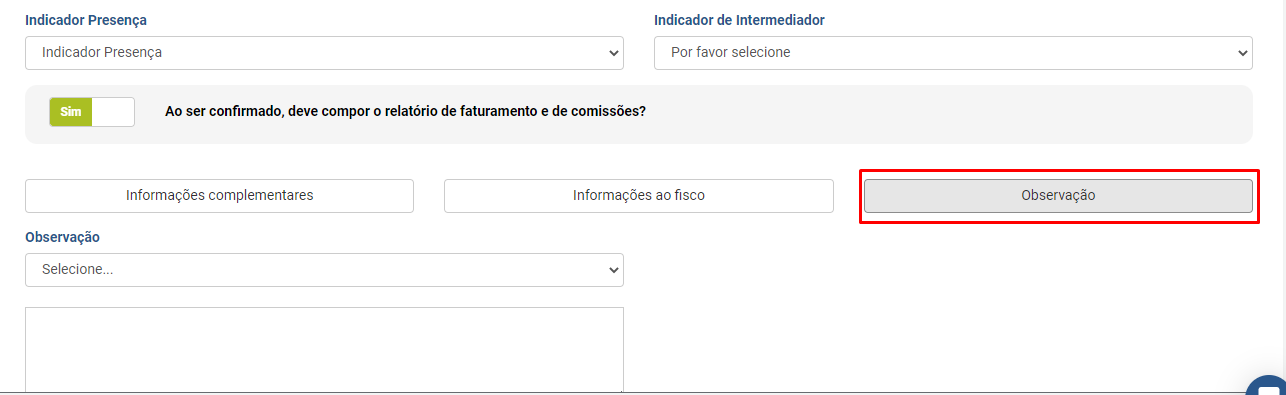The height and width of the screenshot is (395, 1286).
Task: Click the white half of the Sim switch
Action: pos(113,112)
